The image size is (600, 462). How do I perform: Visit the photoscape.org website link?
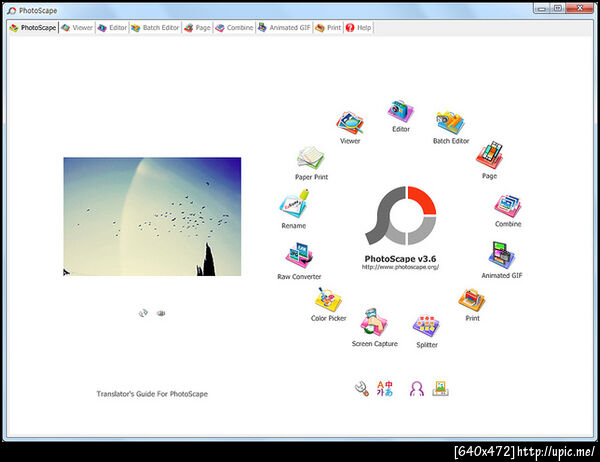pos(400,267)
